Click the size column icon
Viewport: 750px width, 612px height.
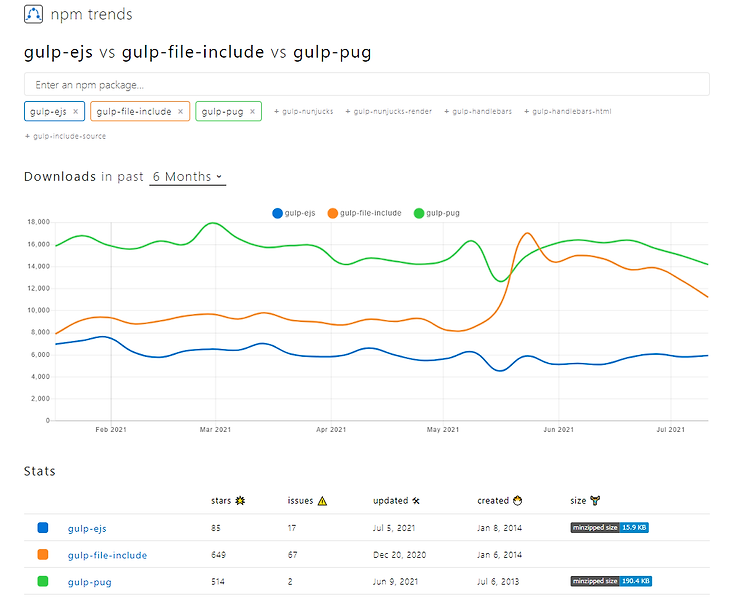tap(595, 501)
